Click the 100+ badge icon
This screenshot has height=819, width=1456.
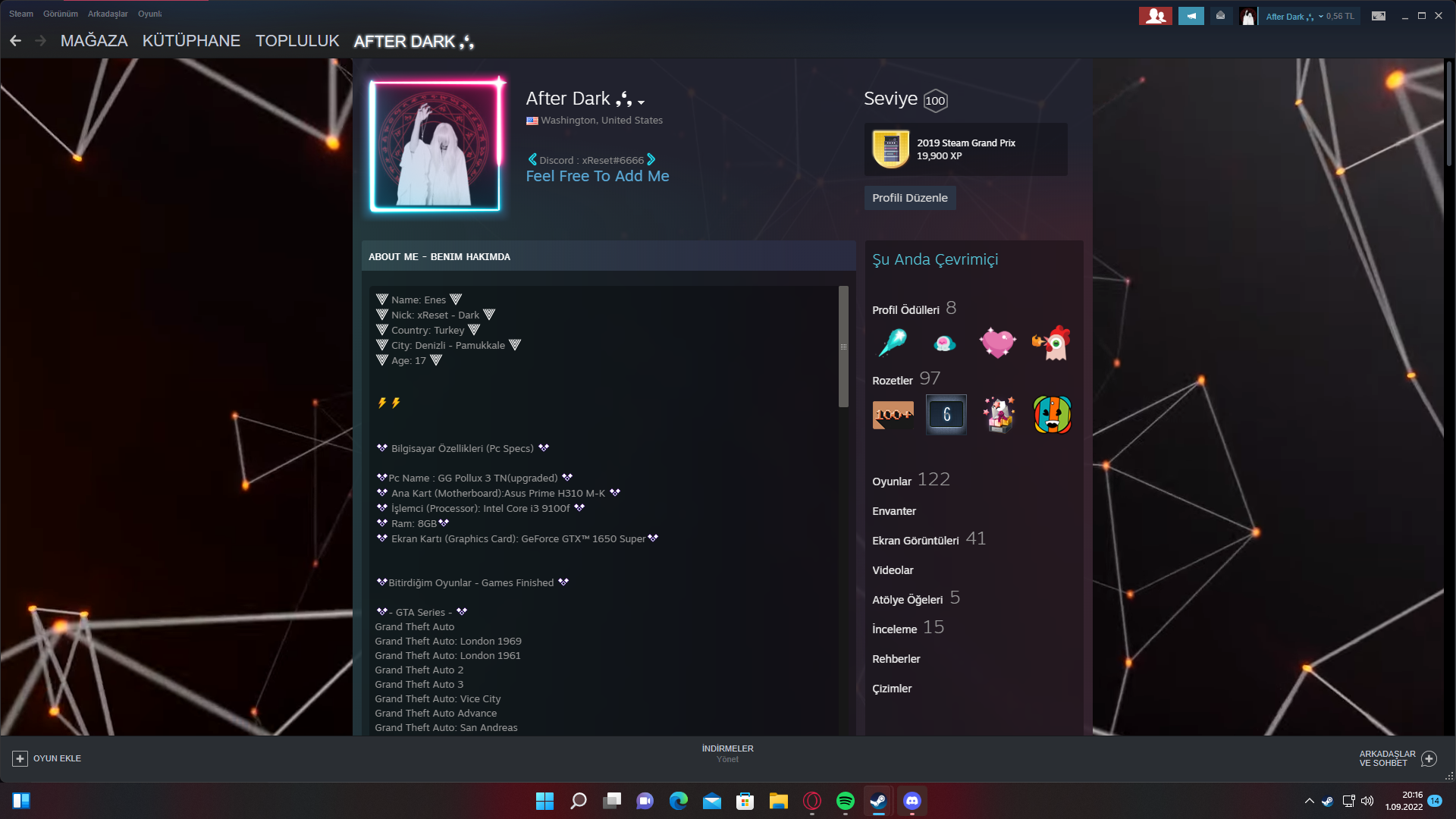point(893,415)
